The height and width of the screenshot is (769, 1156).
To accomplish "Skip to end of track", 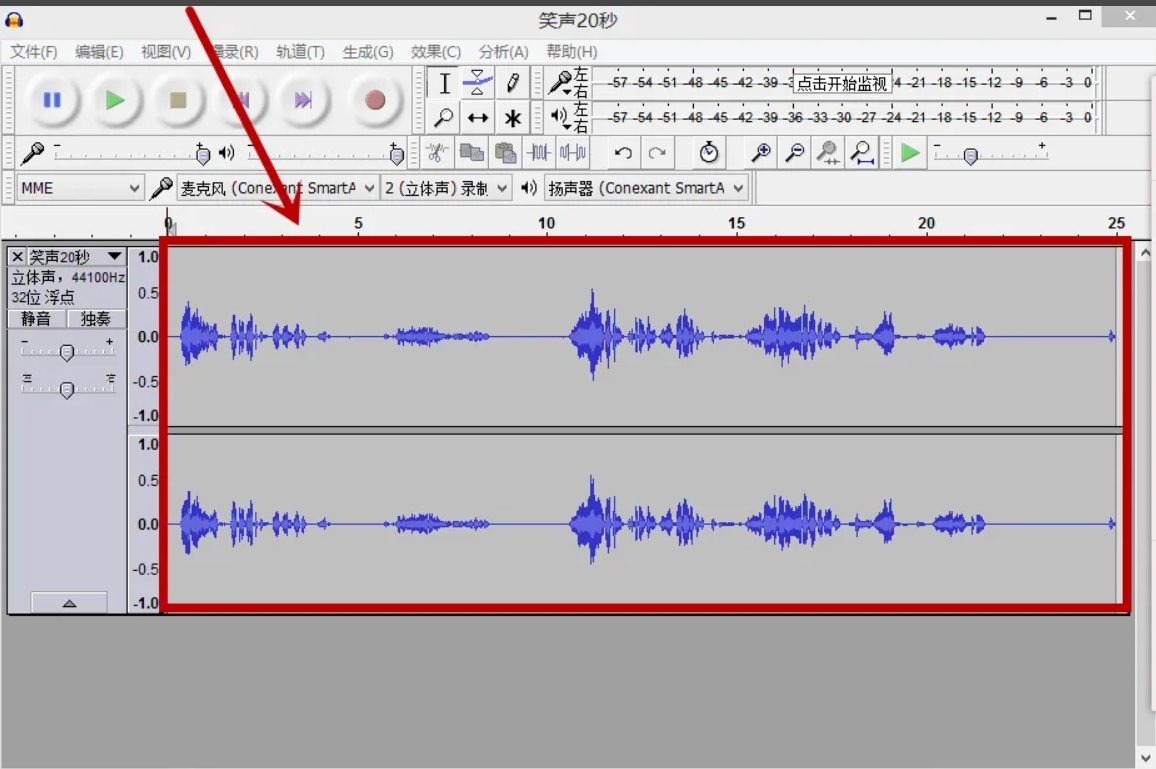I will [x=303, y=100].
